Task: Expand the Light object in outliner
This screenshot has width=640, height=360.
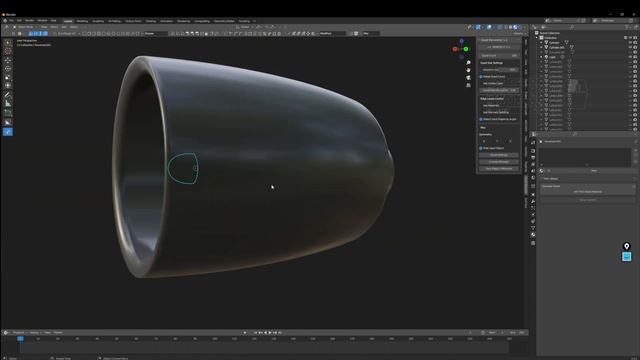Action: [x=542, y=57]
